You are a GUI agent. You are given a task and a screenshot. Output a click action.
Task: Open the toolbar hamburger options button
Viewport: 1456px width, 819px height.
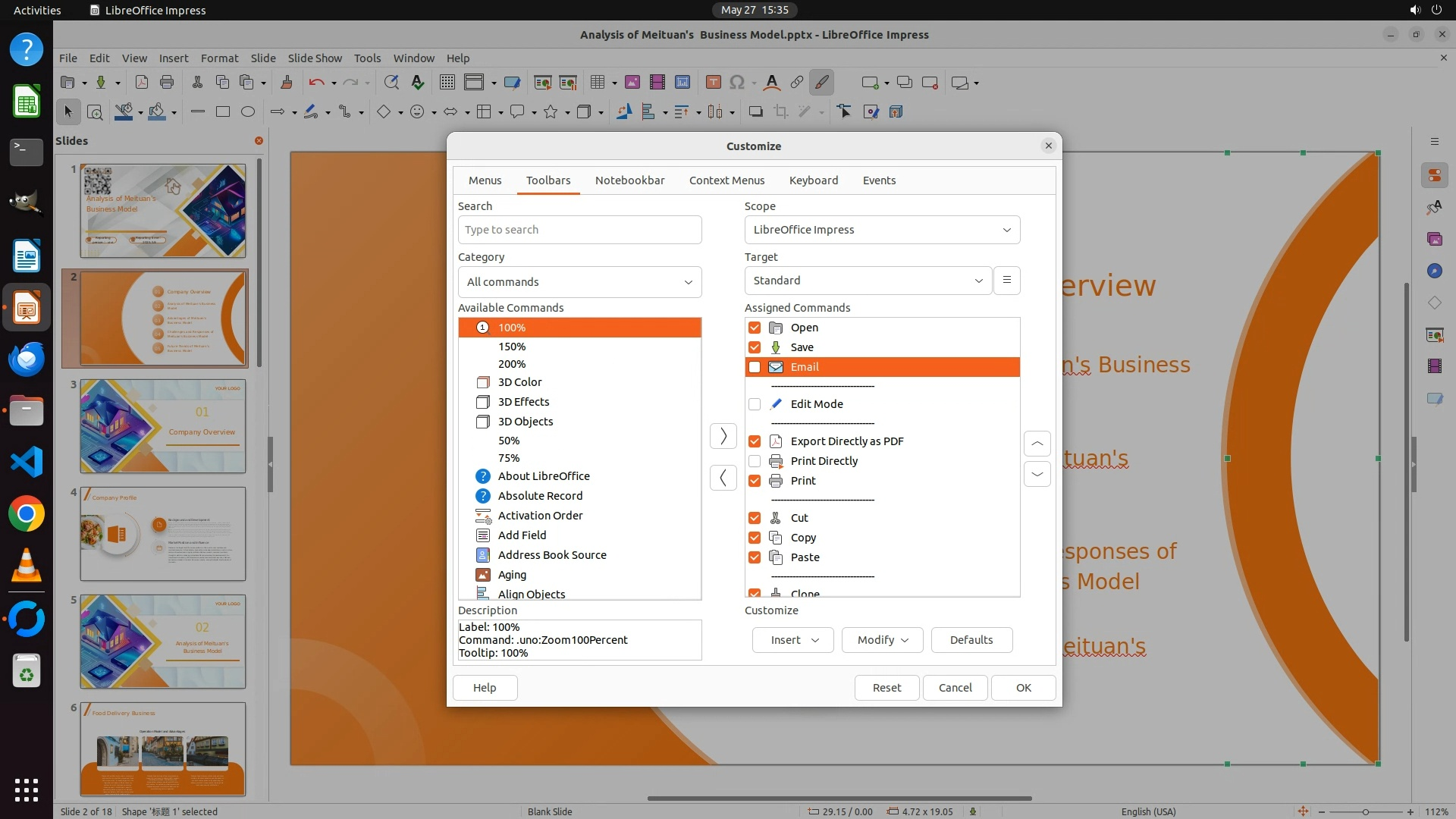tap(1006, 281)
